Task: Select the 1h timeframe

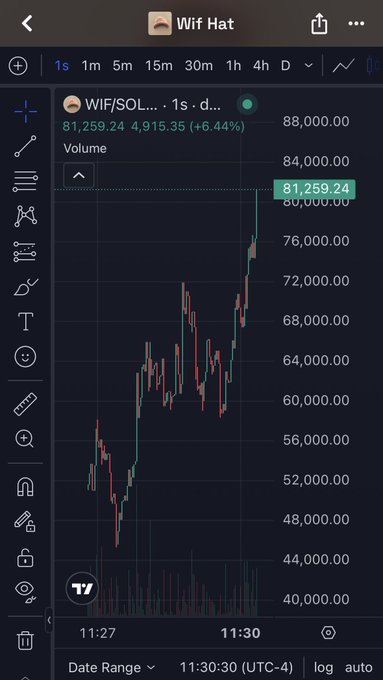Action: point(233,66)
